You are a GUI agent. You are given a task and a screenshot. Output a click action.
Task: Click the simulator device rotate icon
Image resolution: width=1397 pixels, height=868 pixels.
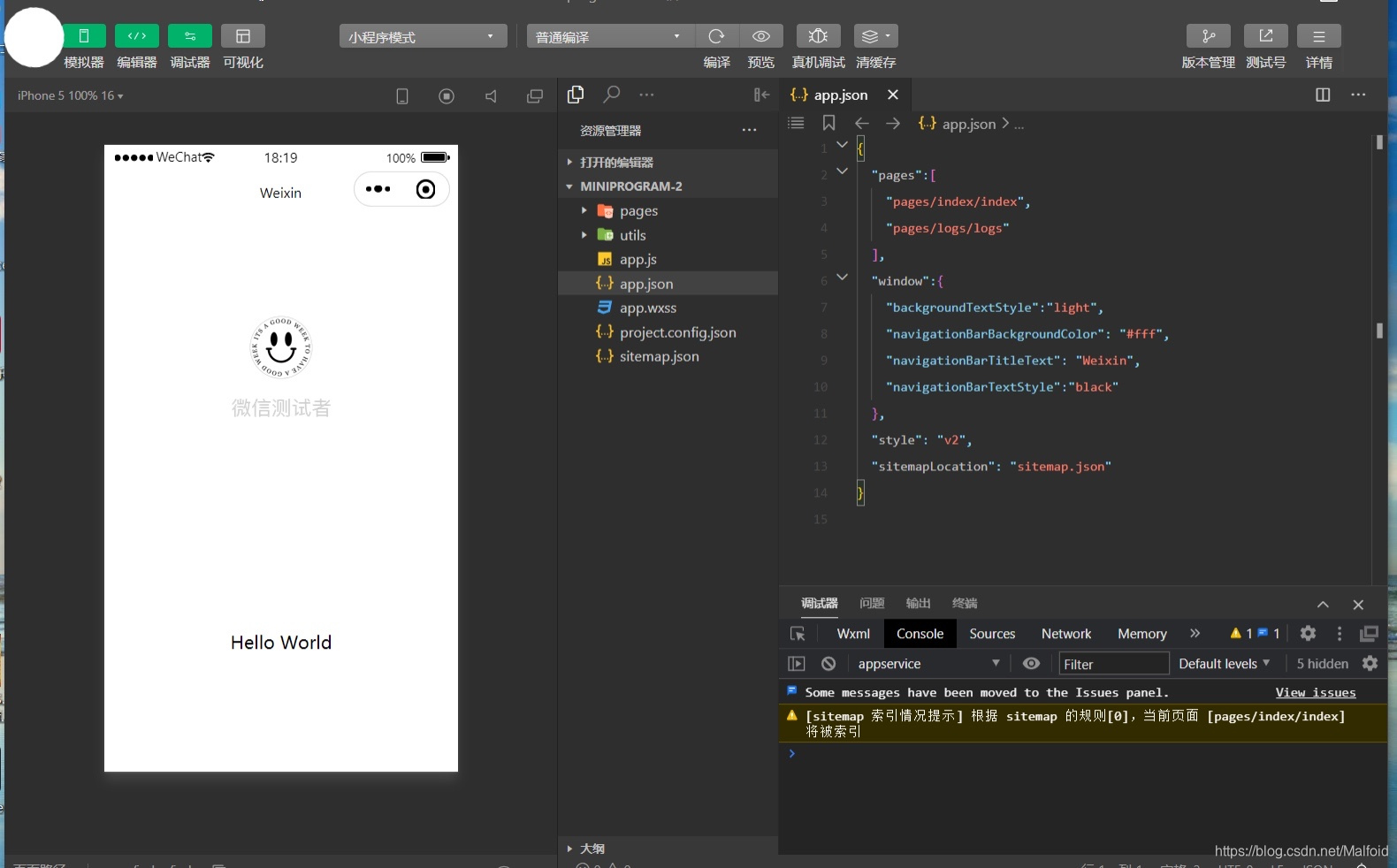[402, 96]
